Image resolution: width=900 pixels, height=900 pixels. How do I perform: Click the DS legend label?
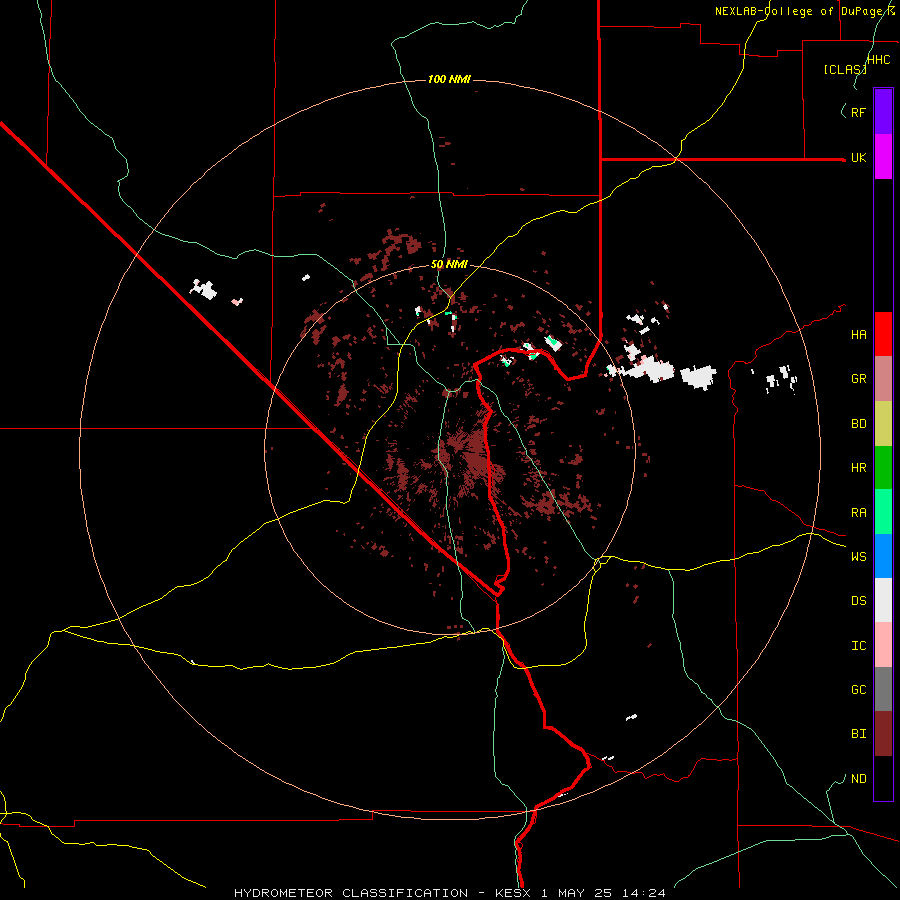point(858,601)
